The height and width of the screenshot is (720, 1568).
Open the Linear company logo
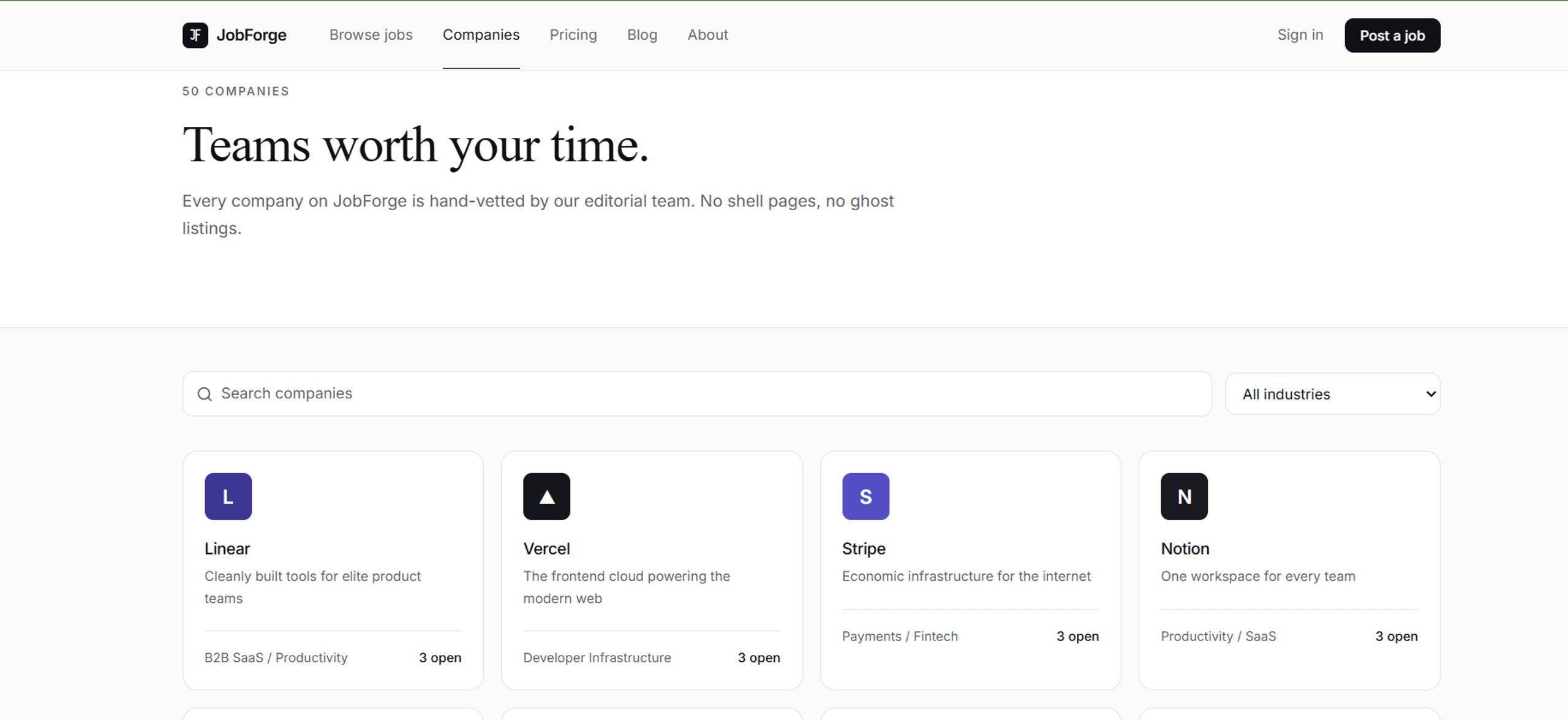228,496
